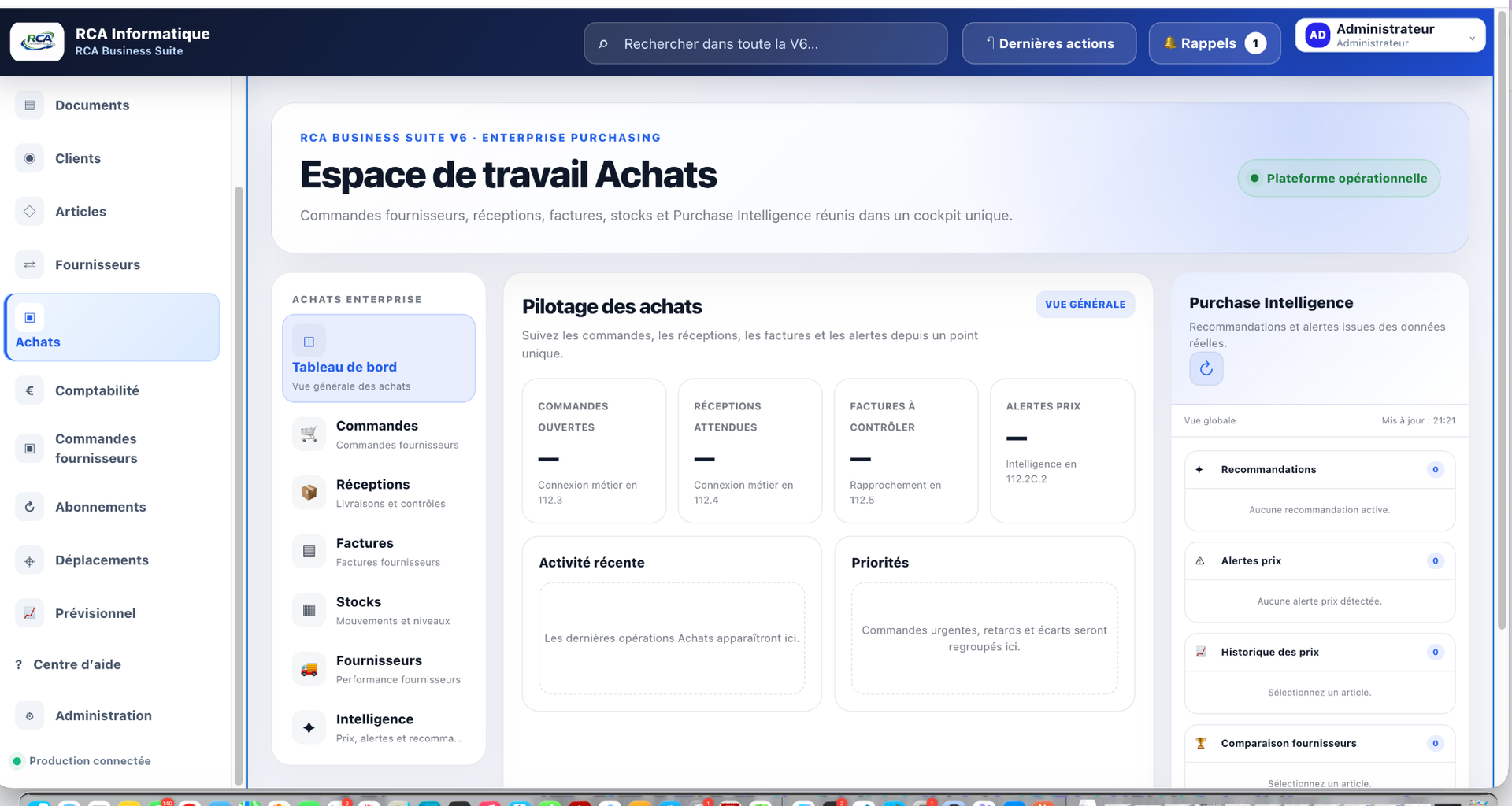Click the Clients sidebar icon

(30, 158)
